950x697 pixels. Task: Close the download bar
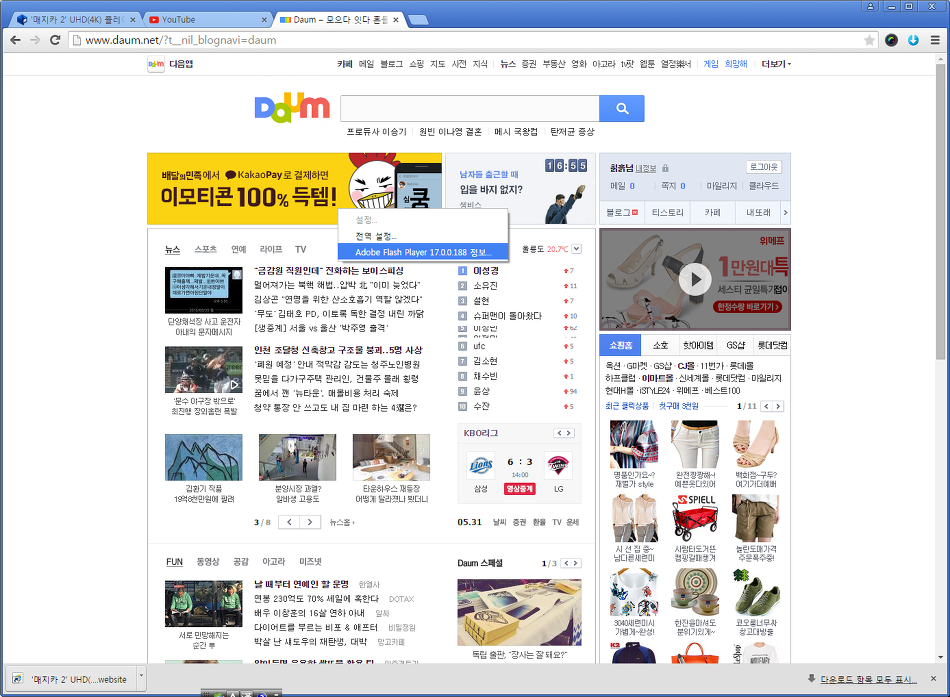[x=933, y=678]
